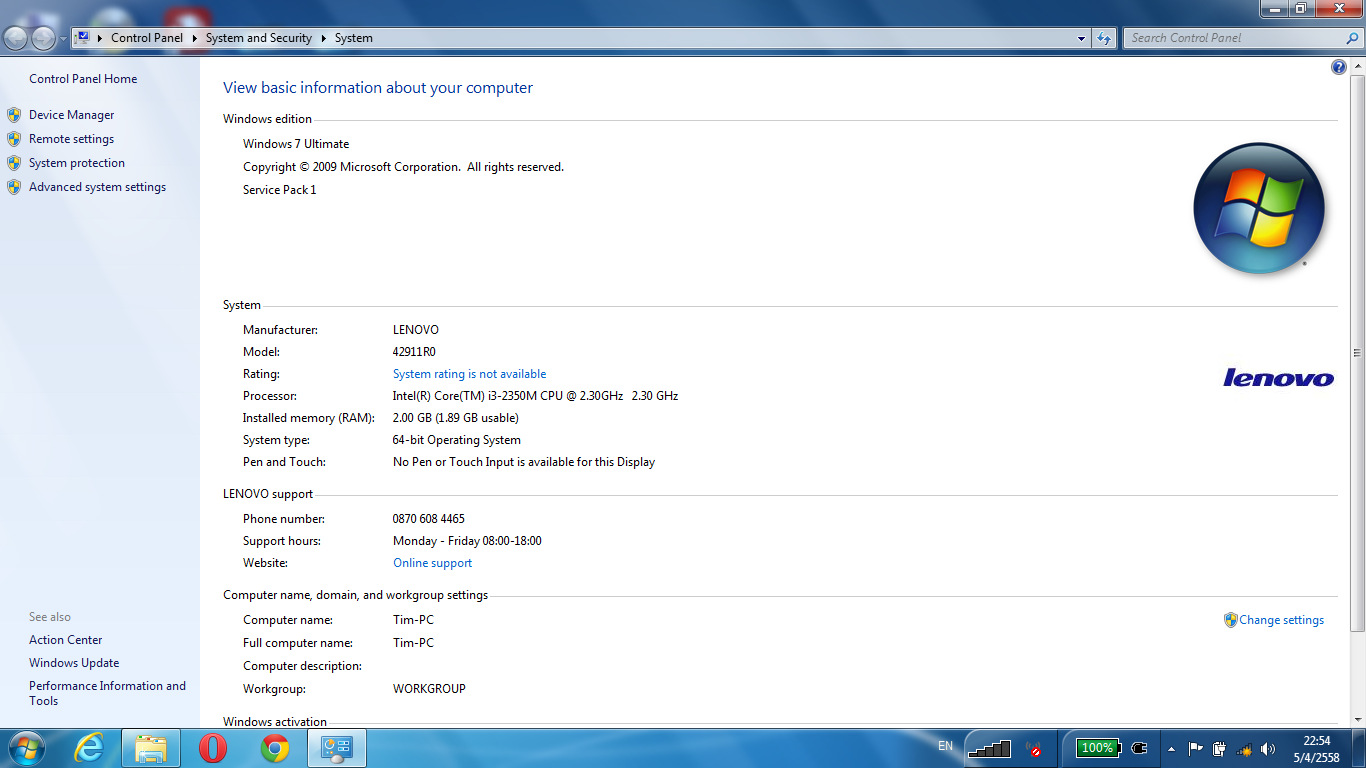This screenshot has height=768, width=1366.
Task: Click the battery power plug tray icon
Action: pos(1219,748)
